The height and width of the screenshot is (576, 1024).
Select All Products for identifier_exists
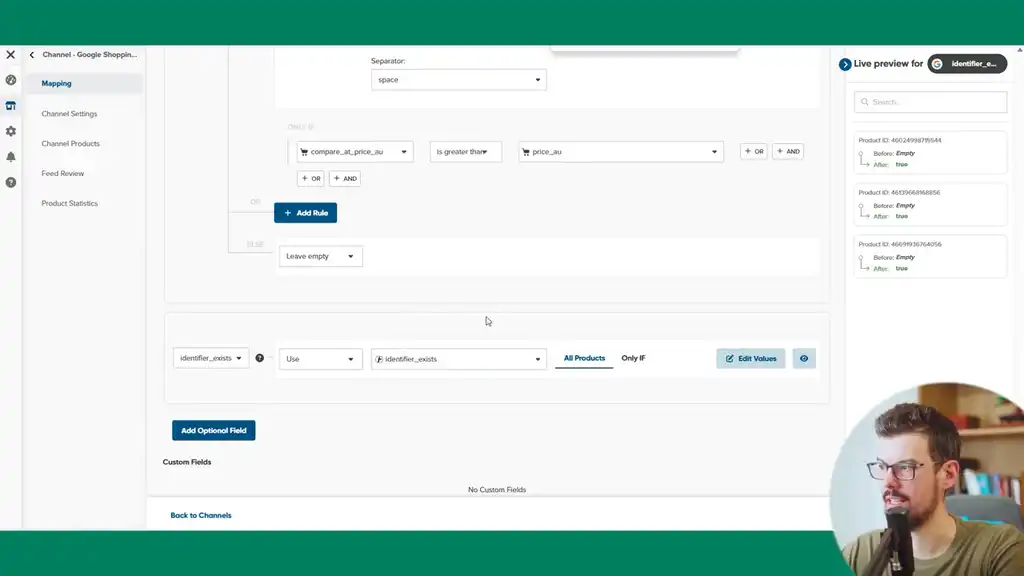[584, 358]
